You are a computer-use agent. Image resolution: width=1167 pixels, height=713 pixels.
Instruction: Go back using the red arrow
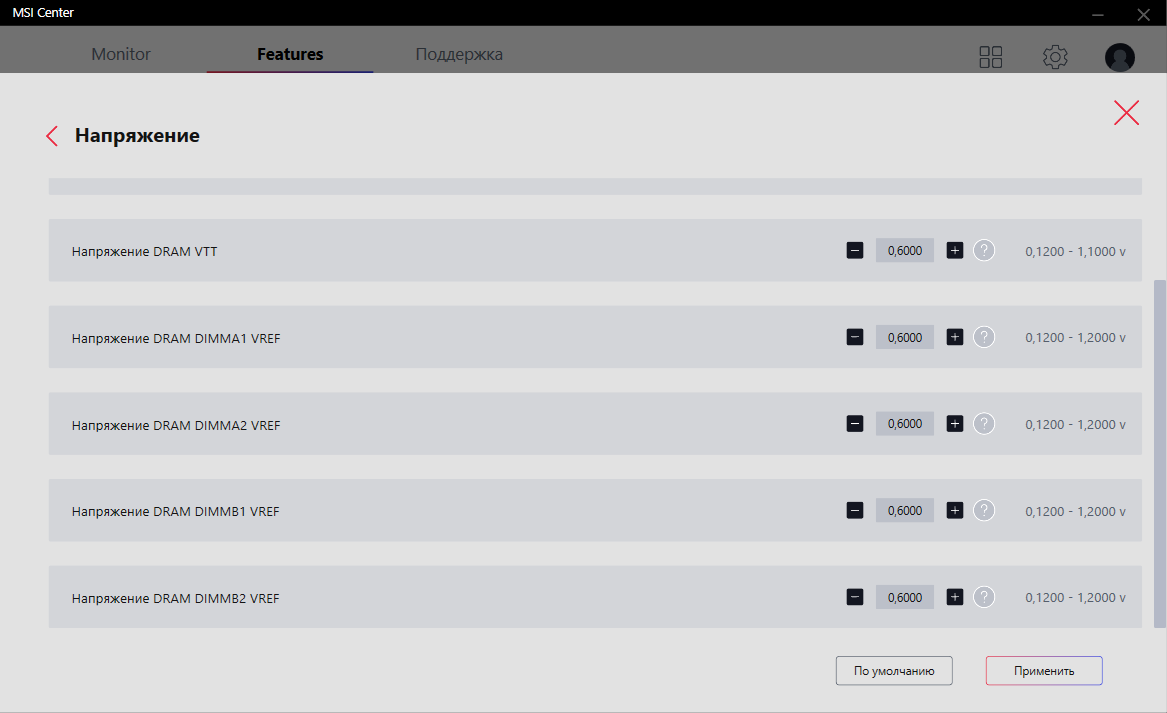pyautogui.click(x=52, y=136)
